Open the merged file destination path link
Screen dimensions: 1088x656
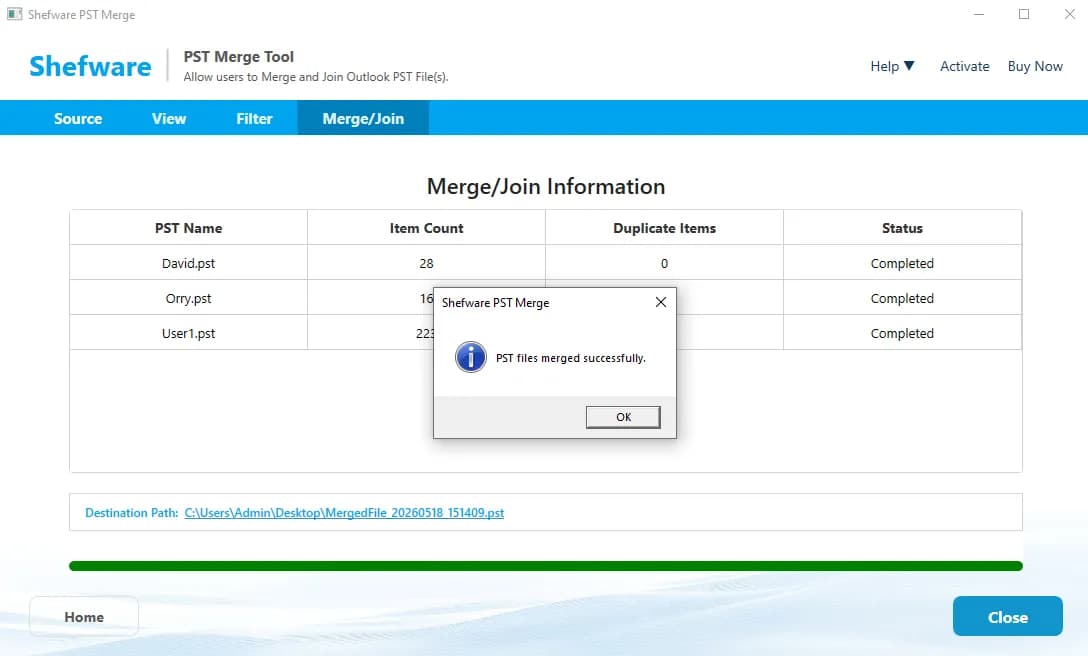pyautogui.click(x=344, y=513)
